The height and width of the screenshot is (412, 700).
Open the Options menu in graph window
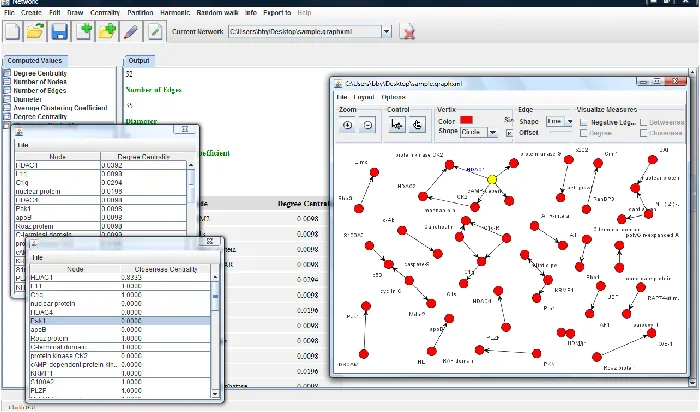[393, 97]
